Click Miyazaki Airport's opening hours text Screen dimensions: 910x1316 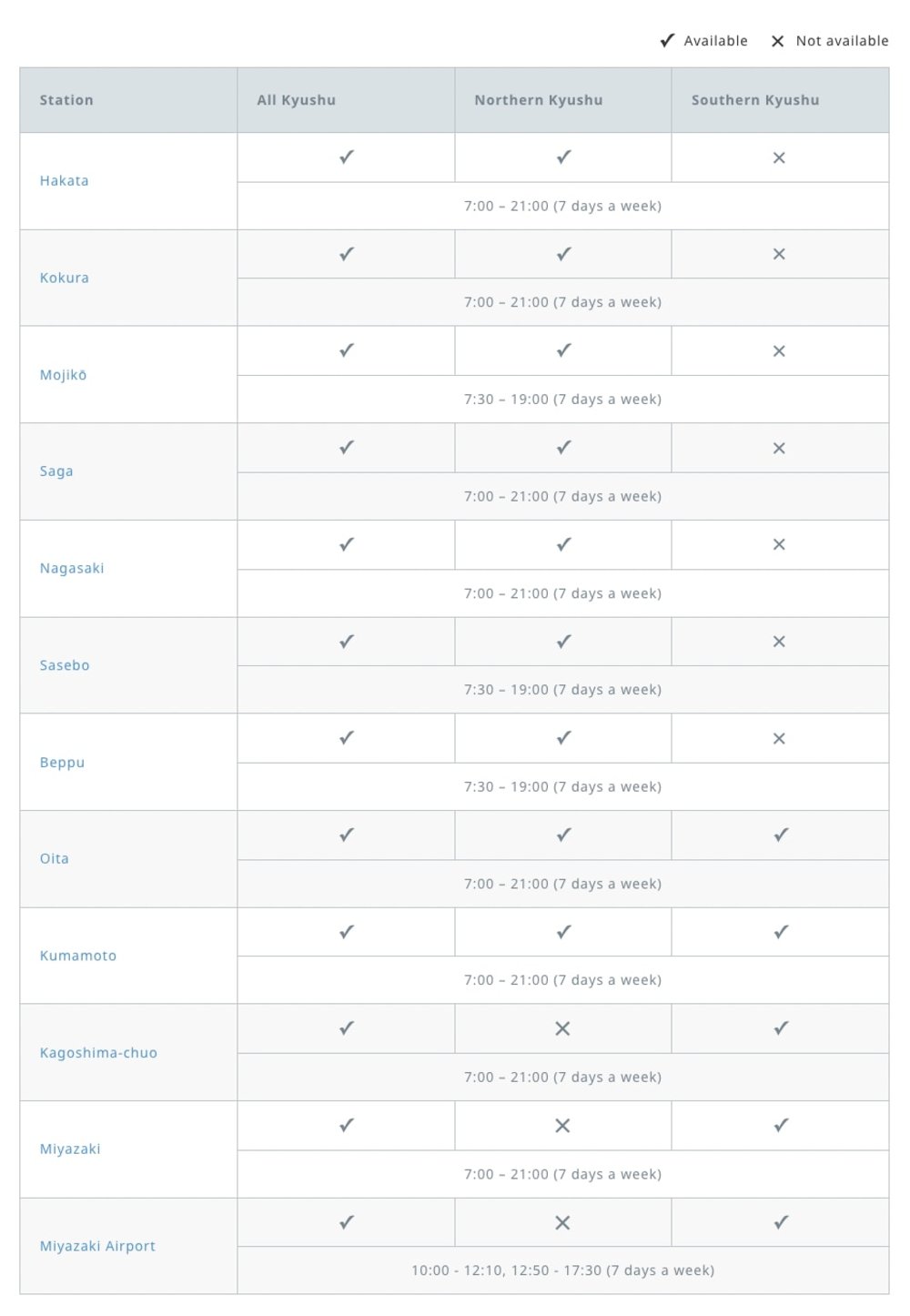click(x=562, y=1270)
